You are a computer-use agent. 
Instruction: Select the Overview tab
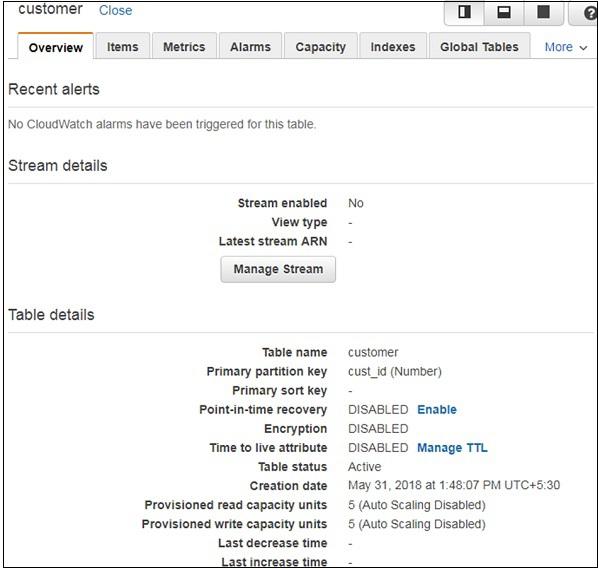(x=56, y=47)
